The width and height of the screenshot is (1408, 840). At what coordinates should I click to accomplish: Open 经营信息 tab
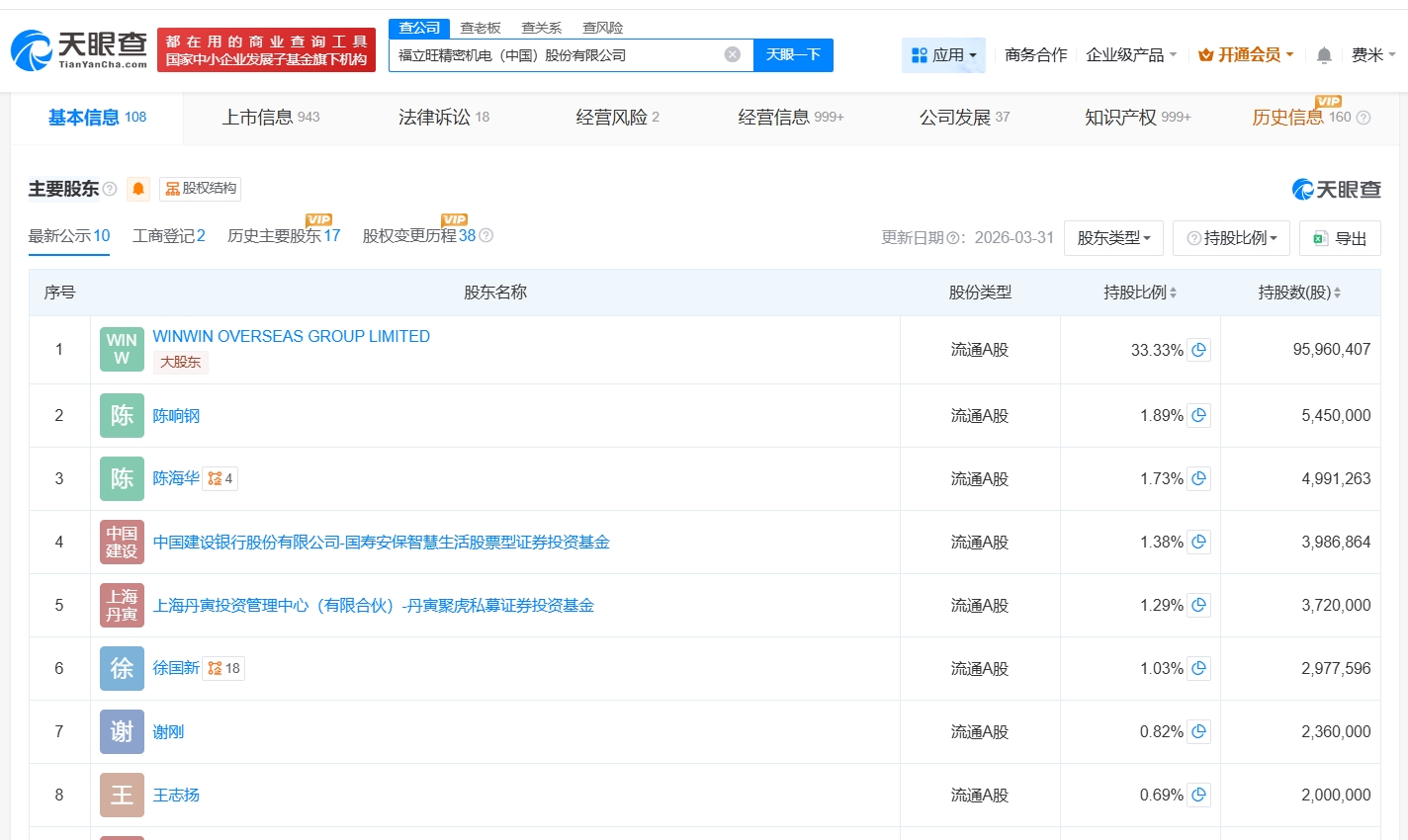coord(791,118)
